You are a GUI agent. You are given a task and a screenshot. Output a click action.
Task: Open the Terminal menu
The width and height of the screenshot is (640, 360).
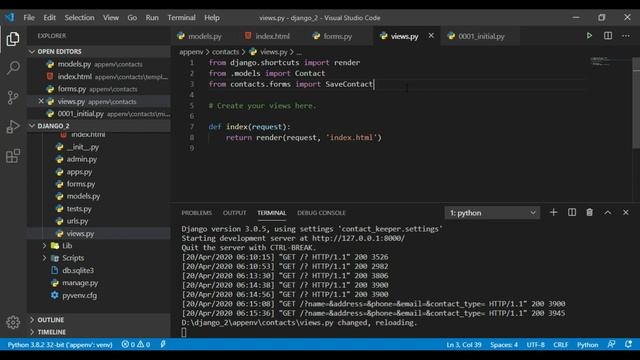(x=181, y=18)
